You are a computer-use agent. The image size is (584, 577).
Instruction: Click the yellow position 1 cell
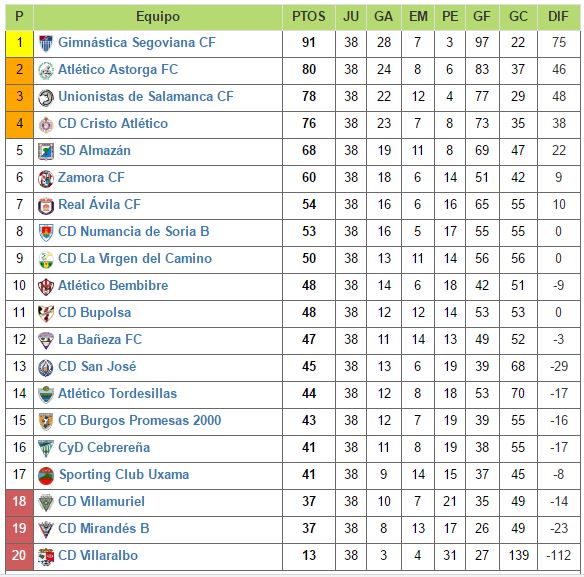pyautogui.click(x=19, y=44)
